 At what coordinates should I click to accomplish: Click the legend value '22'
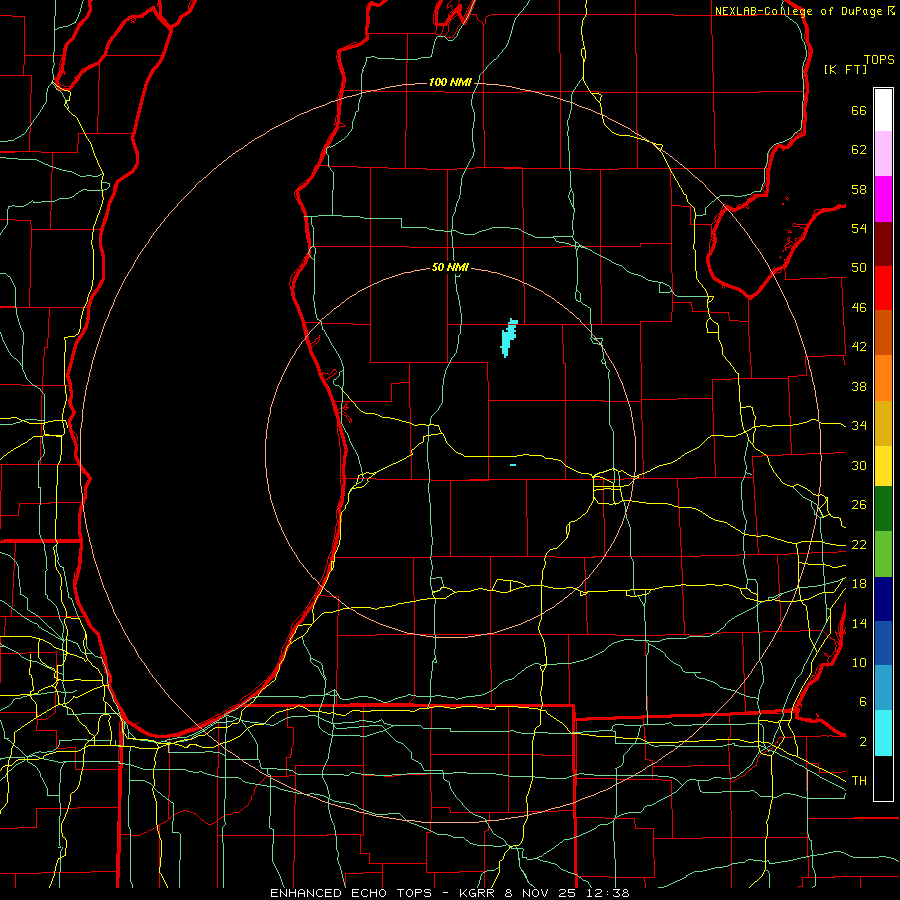859,544
